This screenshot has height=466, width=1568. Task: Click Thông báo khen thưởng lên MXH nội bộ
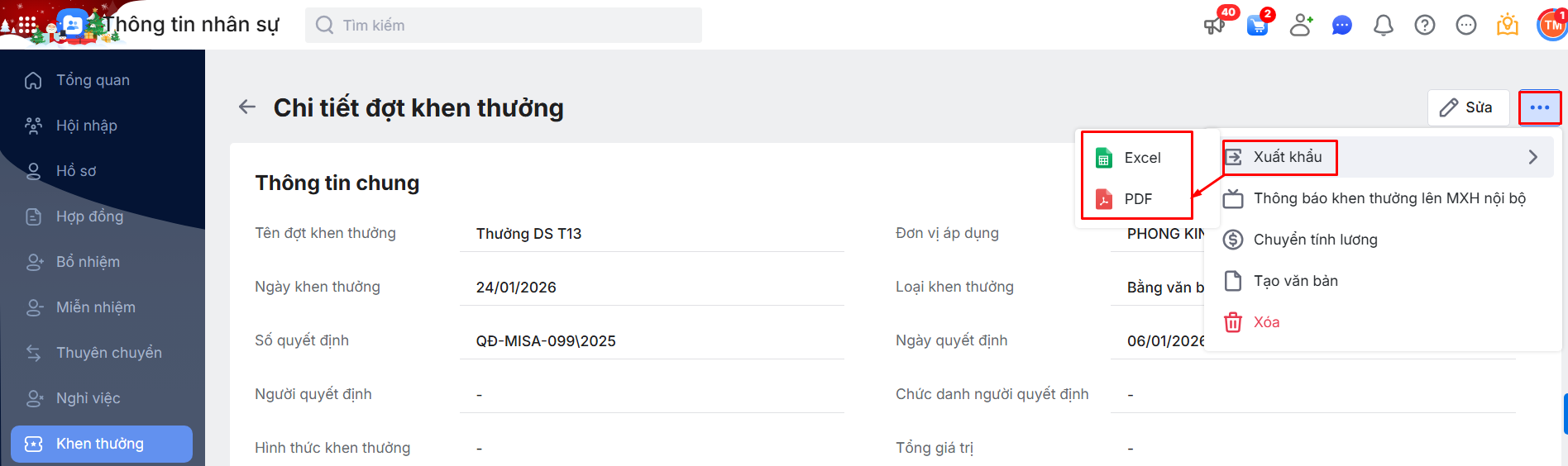tap(1389, 198)
